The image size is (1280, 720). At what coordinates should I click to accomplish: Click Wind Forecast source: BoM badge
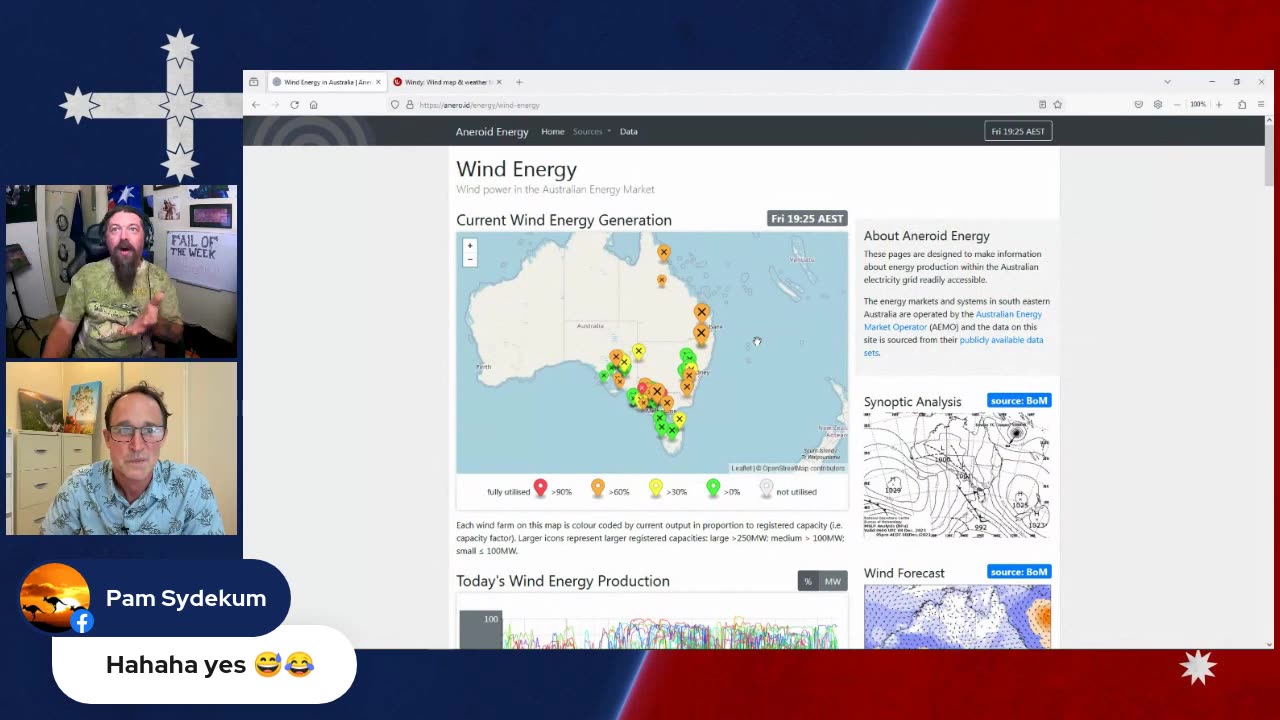point(1019,572)
